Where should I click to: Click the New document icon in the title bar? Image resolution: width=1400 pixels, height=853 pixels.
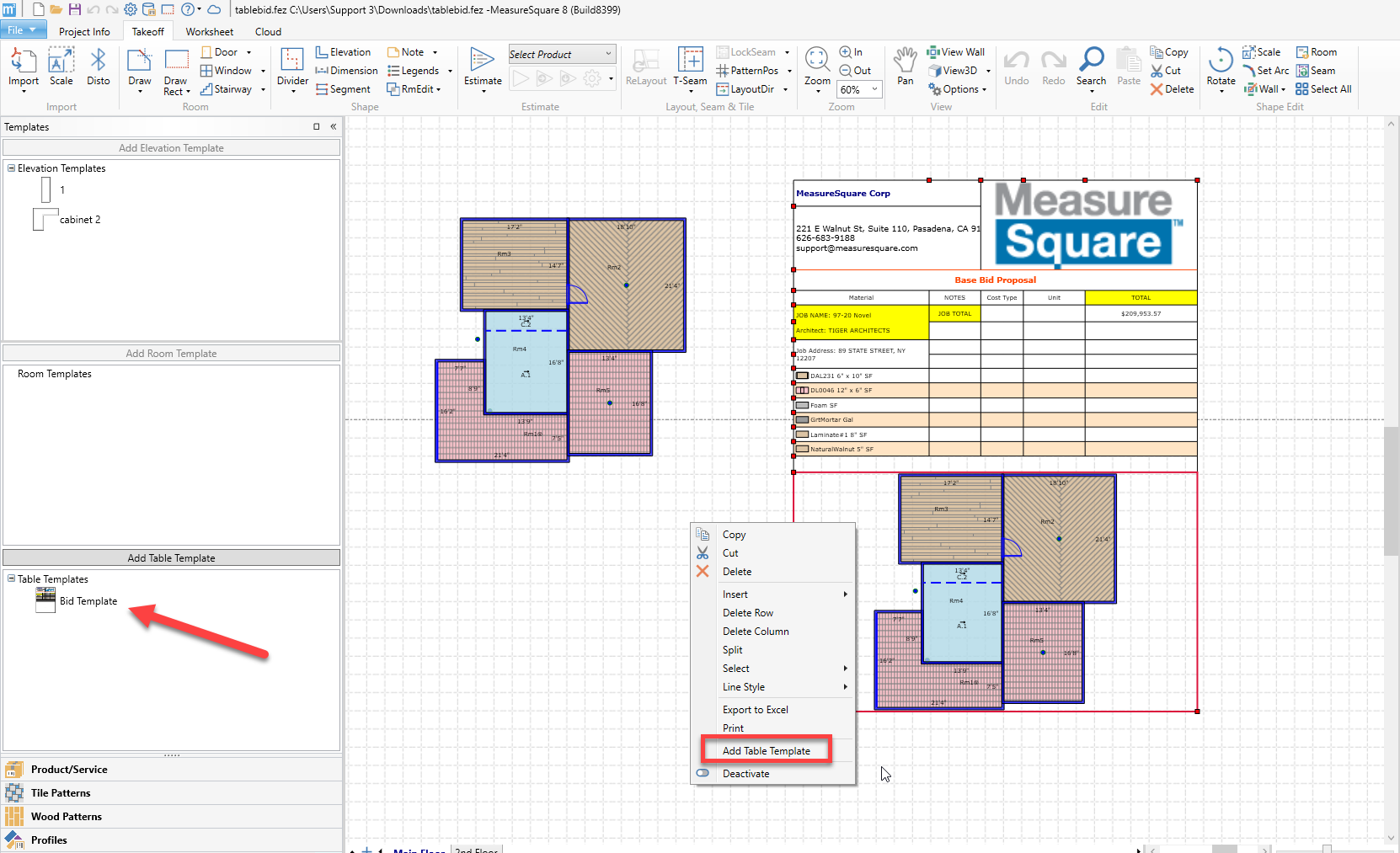(38, 10)
